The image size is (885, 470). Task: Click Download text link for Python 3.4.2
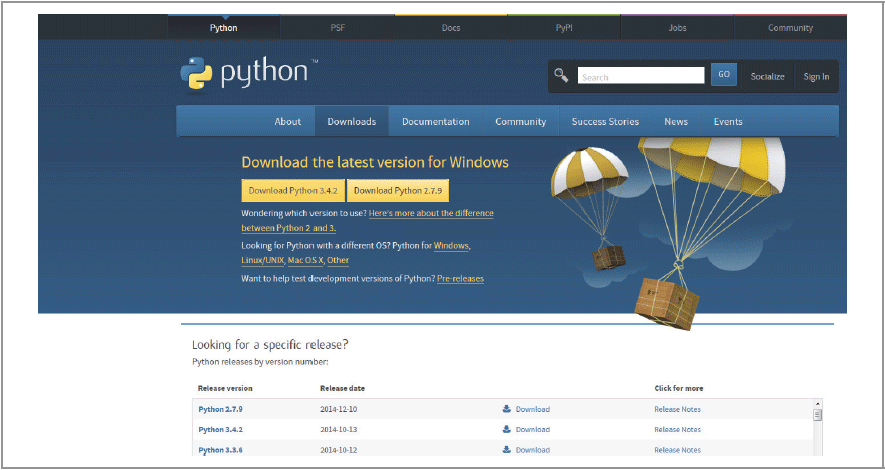coord(532,430)
